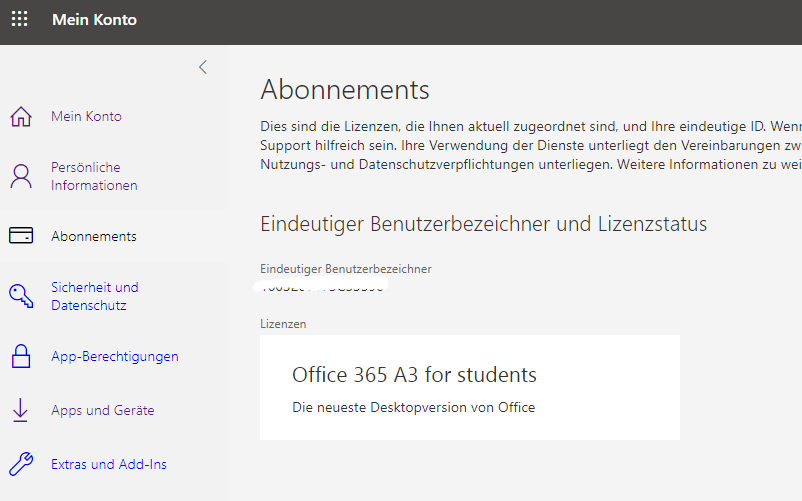Viewport: 802px width, 501px height.
Task: Click the Office 365 A3 for students license title
Action: [x=414, y=375]
